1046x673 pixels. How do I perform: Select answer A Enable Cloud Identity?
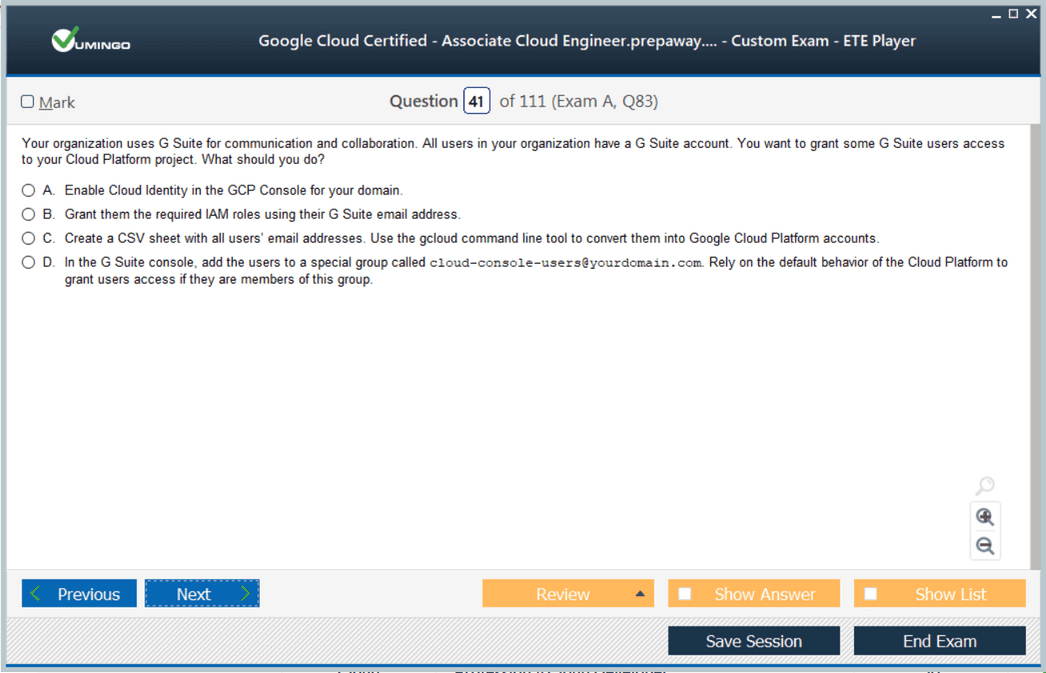(28, 190)
